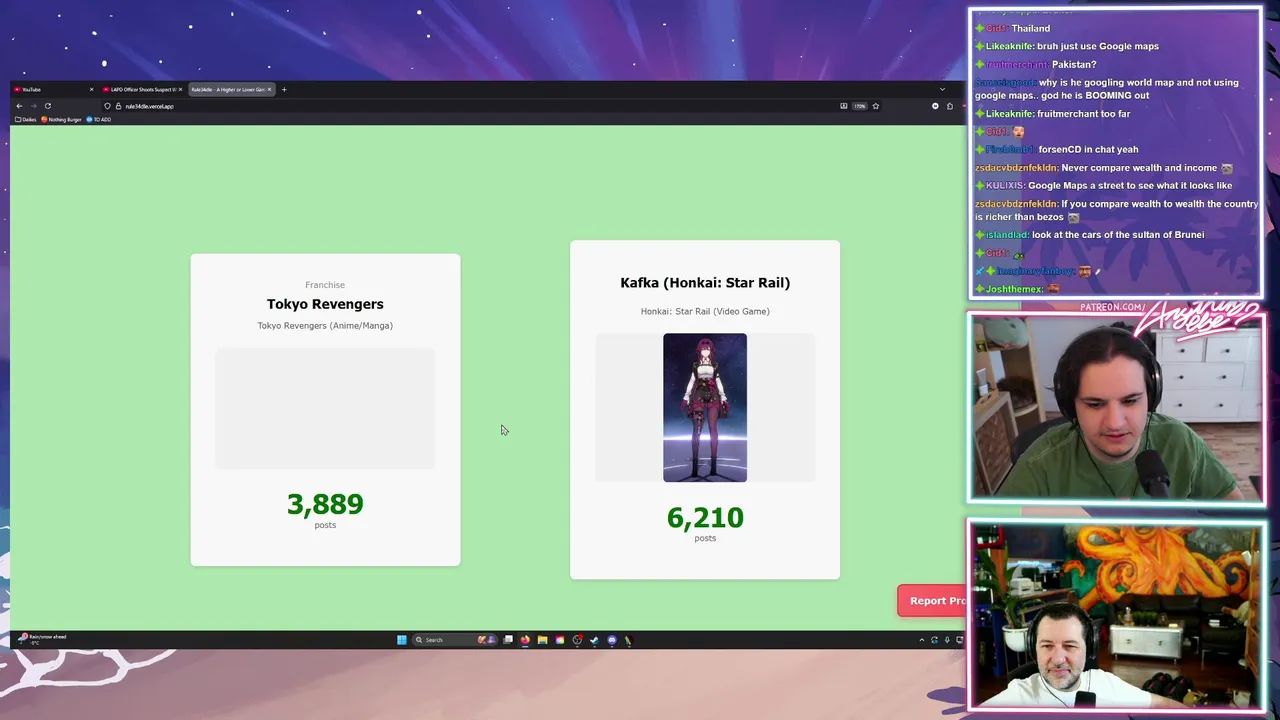Open the extensions icon in browser toolbar
The image size is (1280, 720).
pyautogui.click(x=949, y=106)
